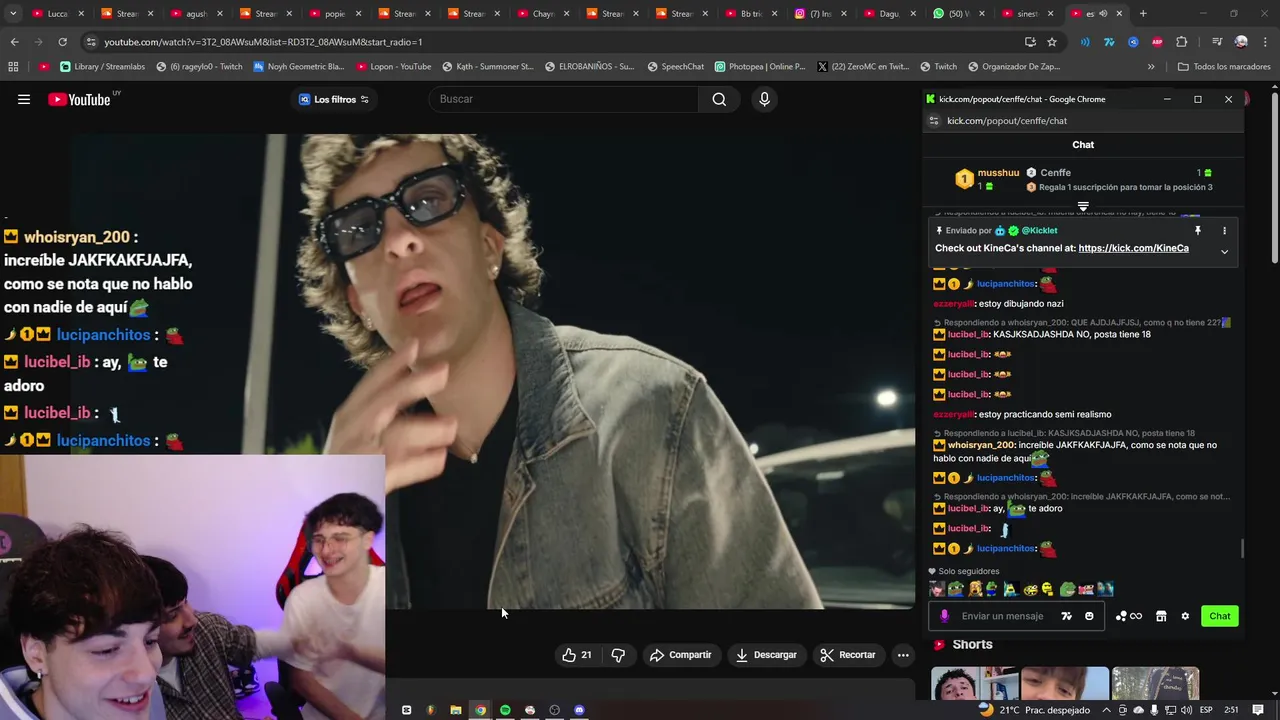The height and width of the screenshot is (720, 1280).
Task: Open the Chrome profile avatar
Action: 1241,42
